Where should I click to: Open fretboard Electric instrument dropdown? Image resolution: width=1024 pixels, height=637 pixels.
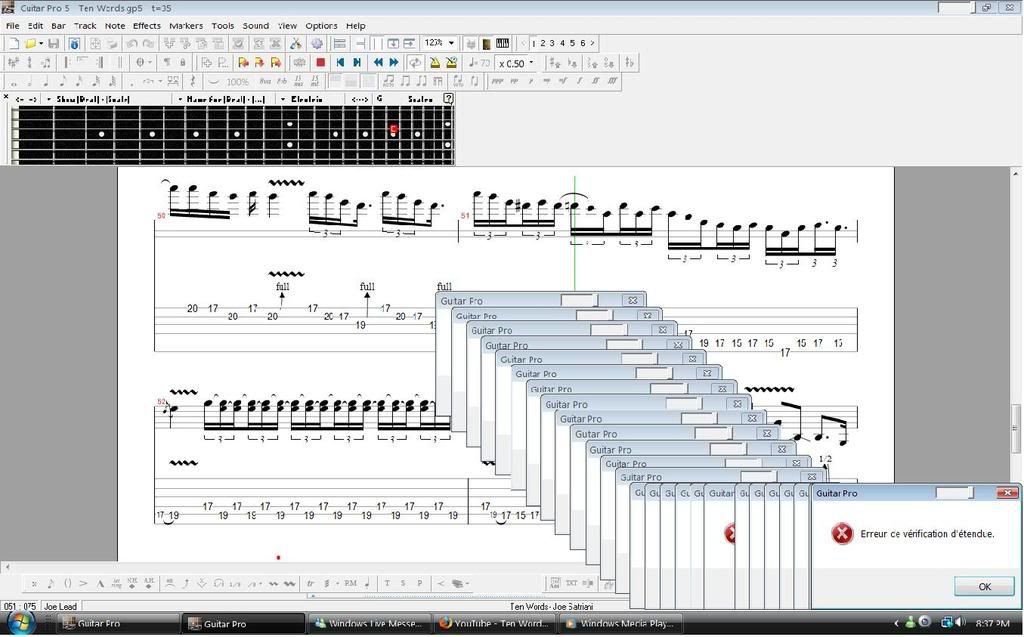click(283, 99)
